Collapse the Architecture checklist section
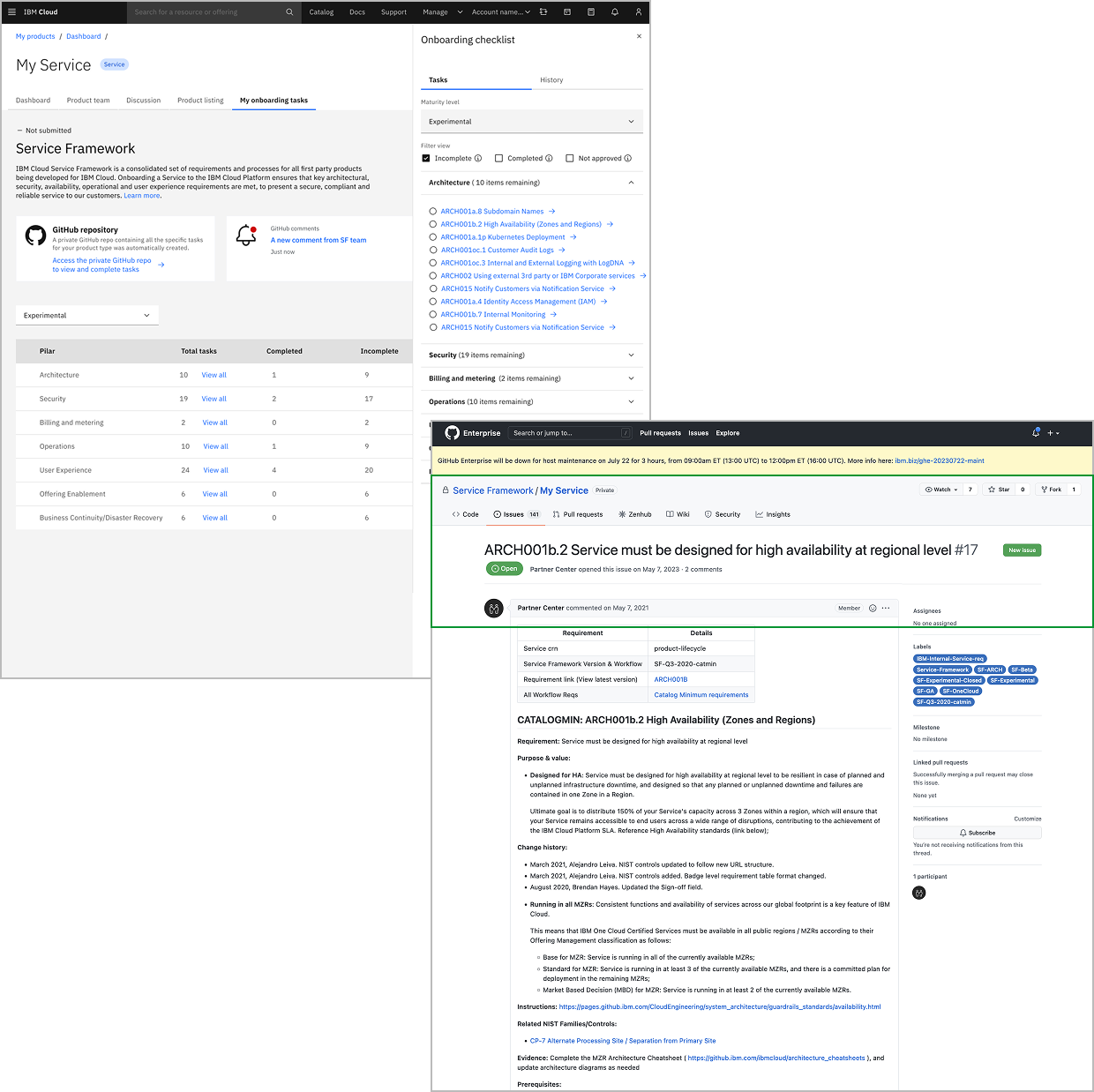1094x1092 pixels. [630, 183]
